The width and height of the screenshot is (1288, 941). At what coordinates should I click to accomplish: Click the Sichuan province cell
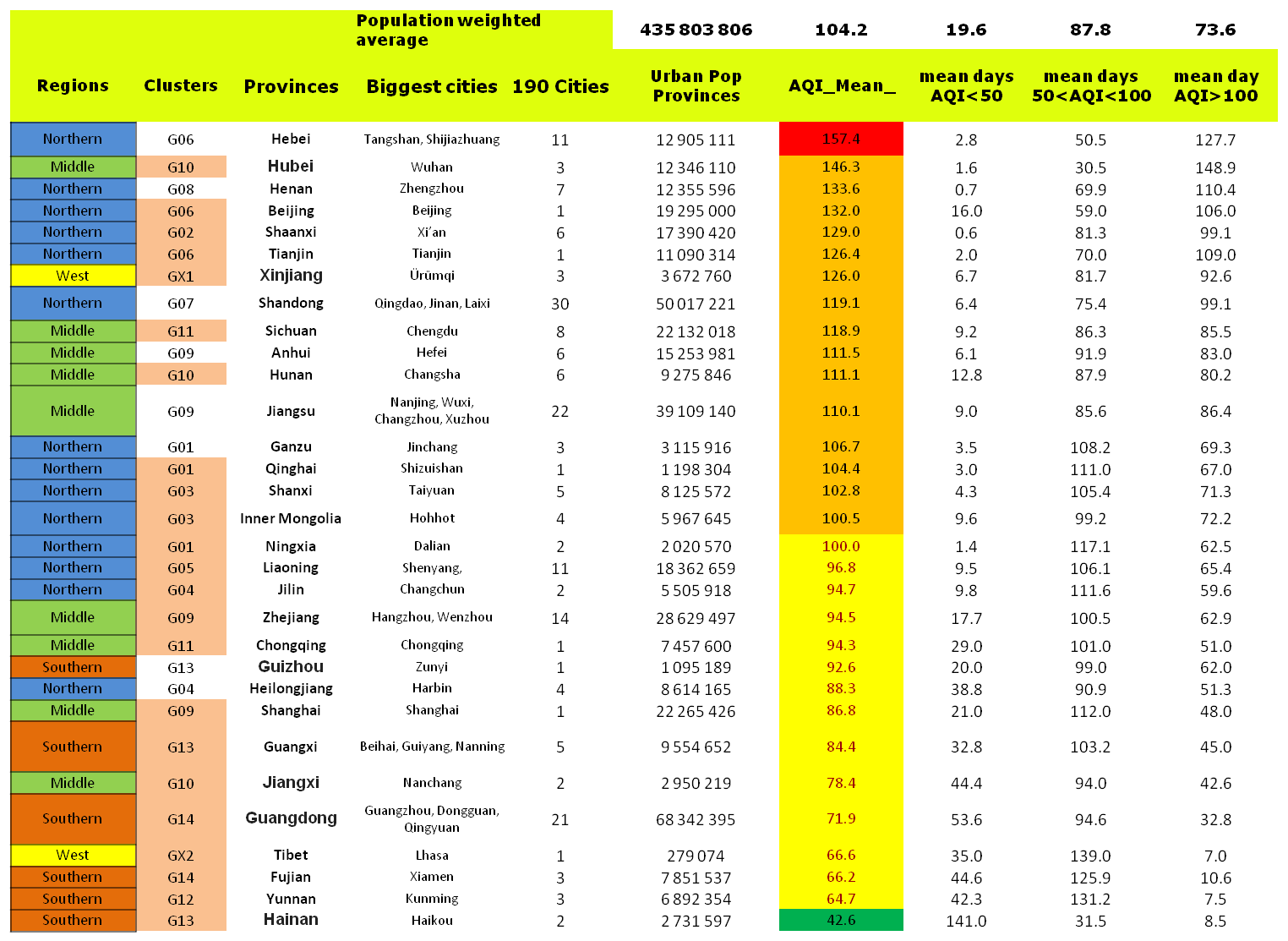point(291,331)
